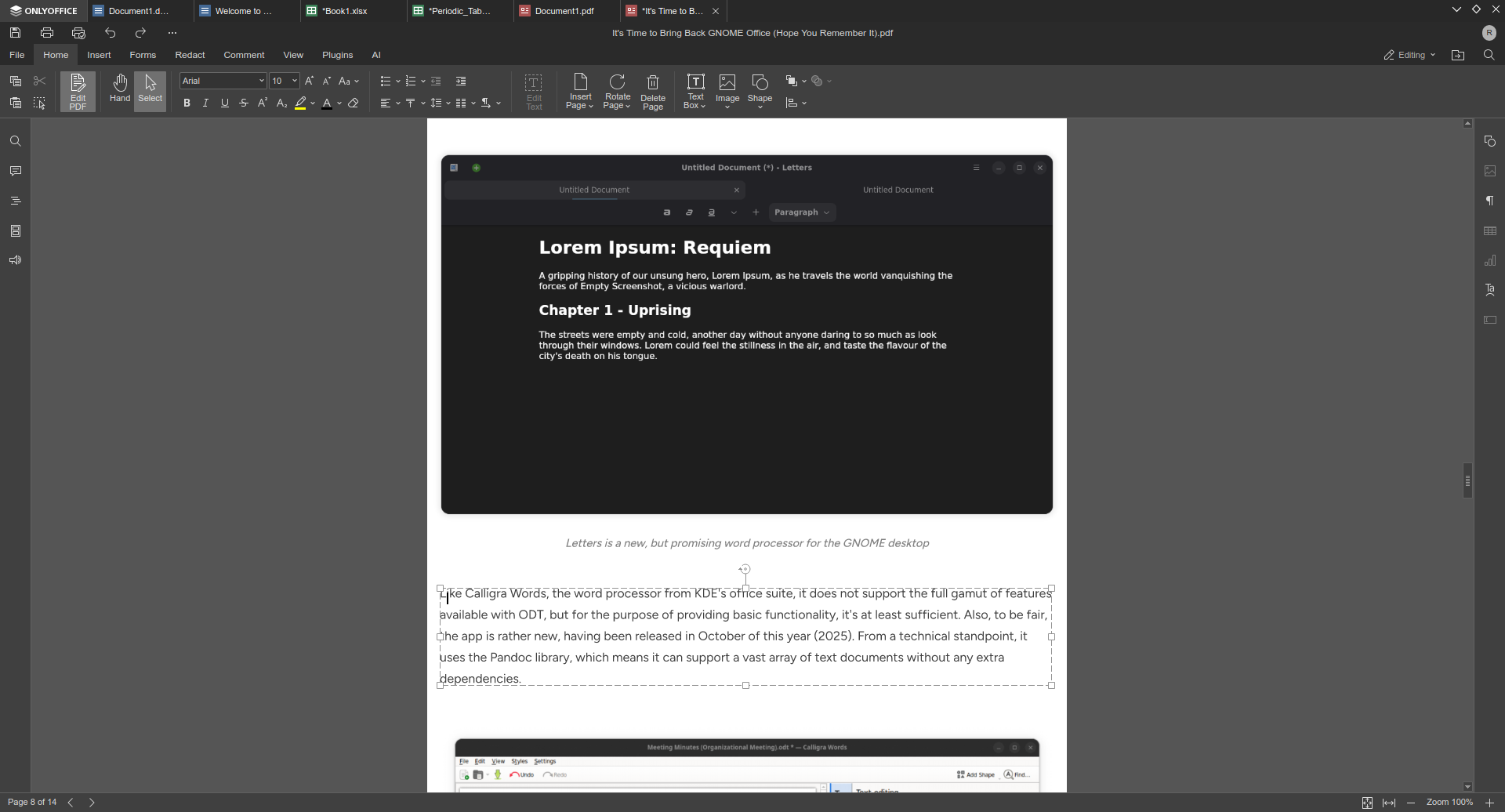
Task: Open the Comments sidebar panel
Action: click(16, 172)
